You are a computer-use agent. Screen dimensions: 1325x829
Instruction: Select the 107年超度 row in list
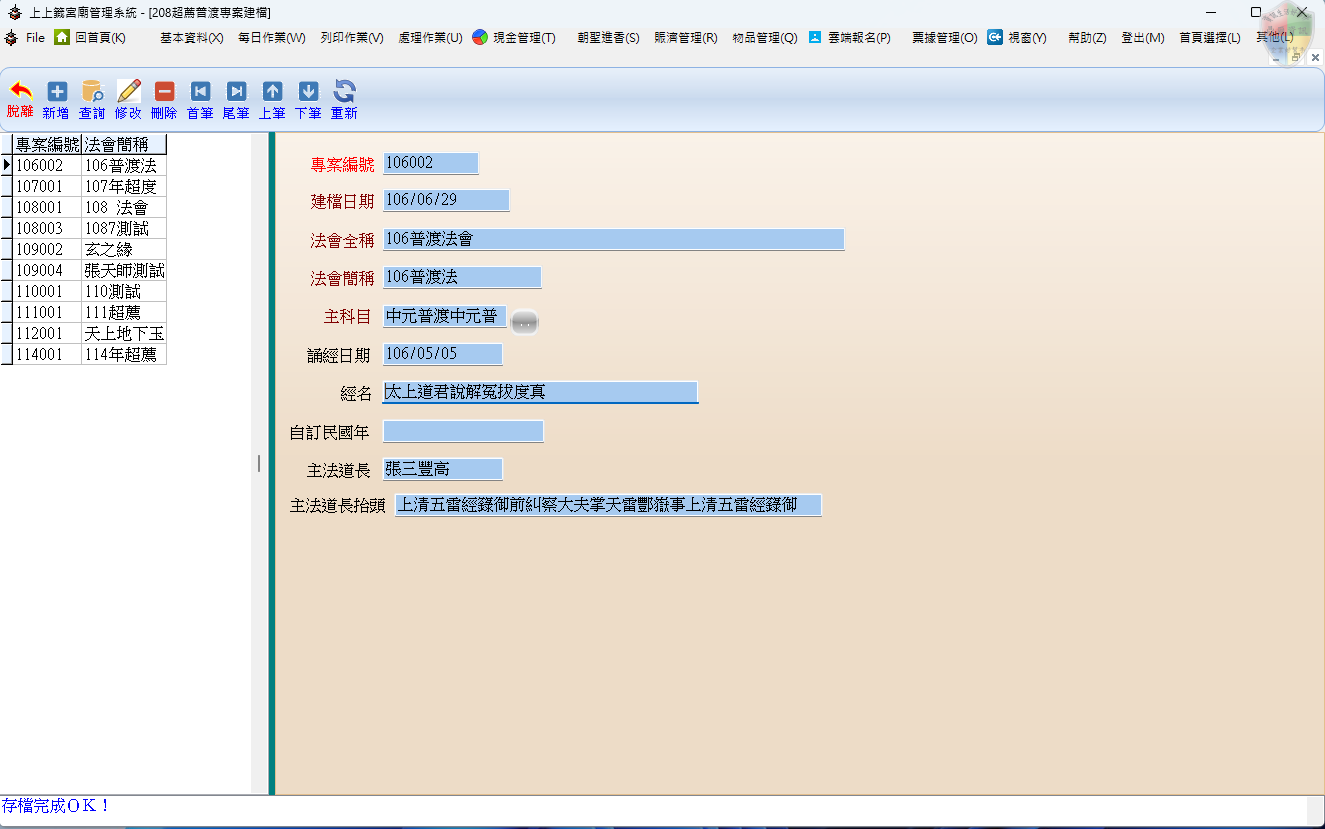coord(121,187)
